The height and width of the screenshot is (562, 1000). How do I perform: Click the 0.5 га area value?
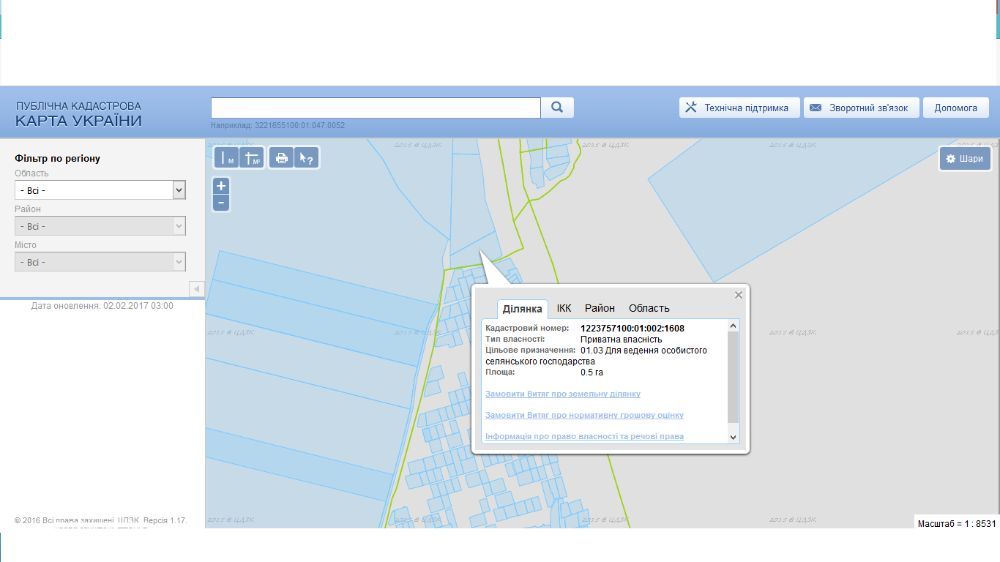tap(591, 372)
